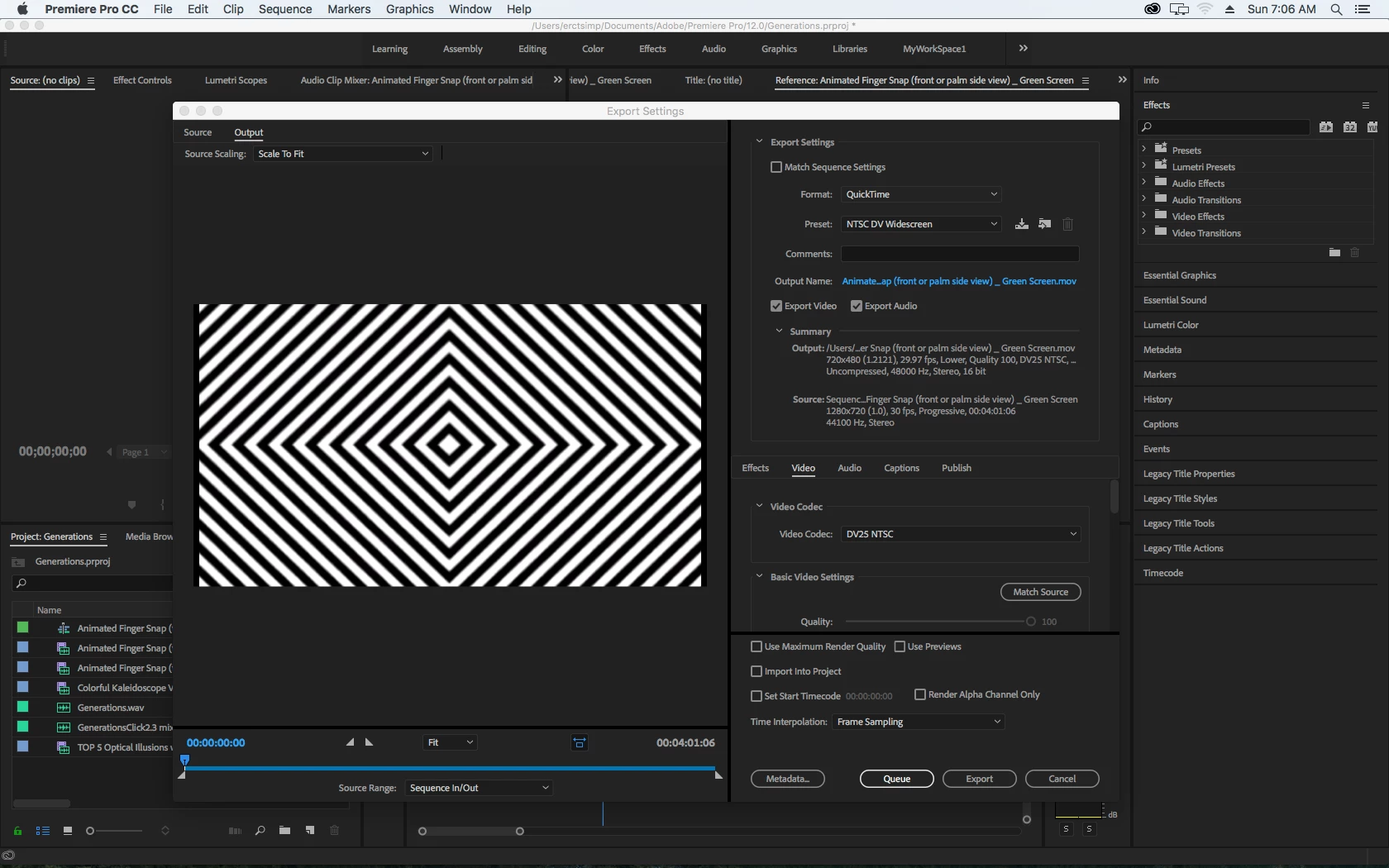Screen dimensions: 1389x868
Task: Expand the Video Effects folder
Action: tap(1144, 216)
